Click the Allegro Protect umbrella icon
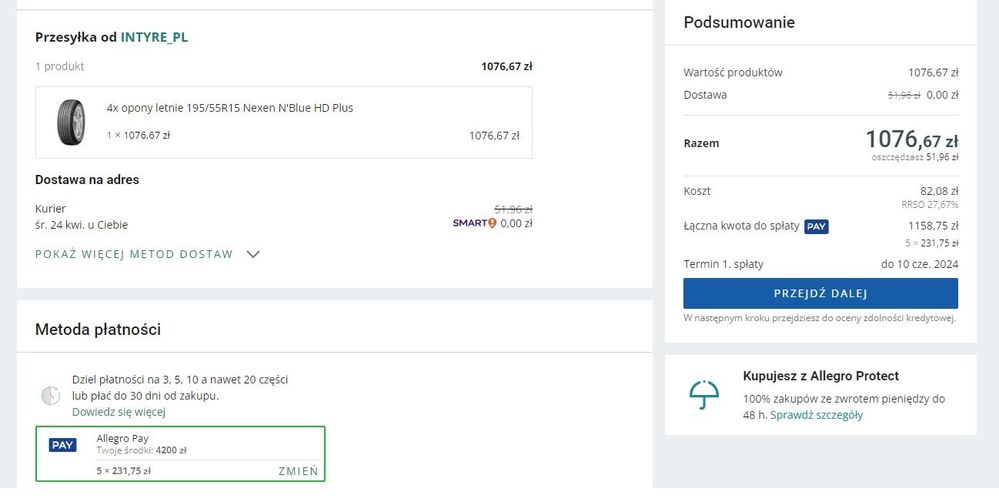Viewport: 999px width, 499px height. point(704,394)
